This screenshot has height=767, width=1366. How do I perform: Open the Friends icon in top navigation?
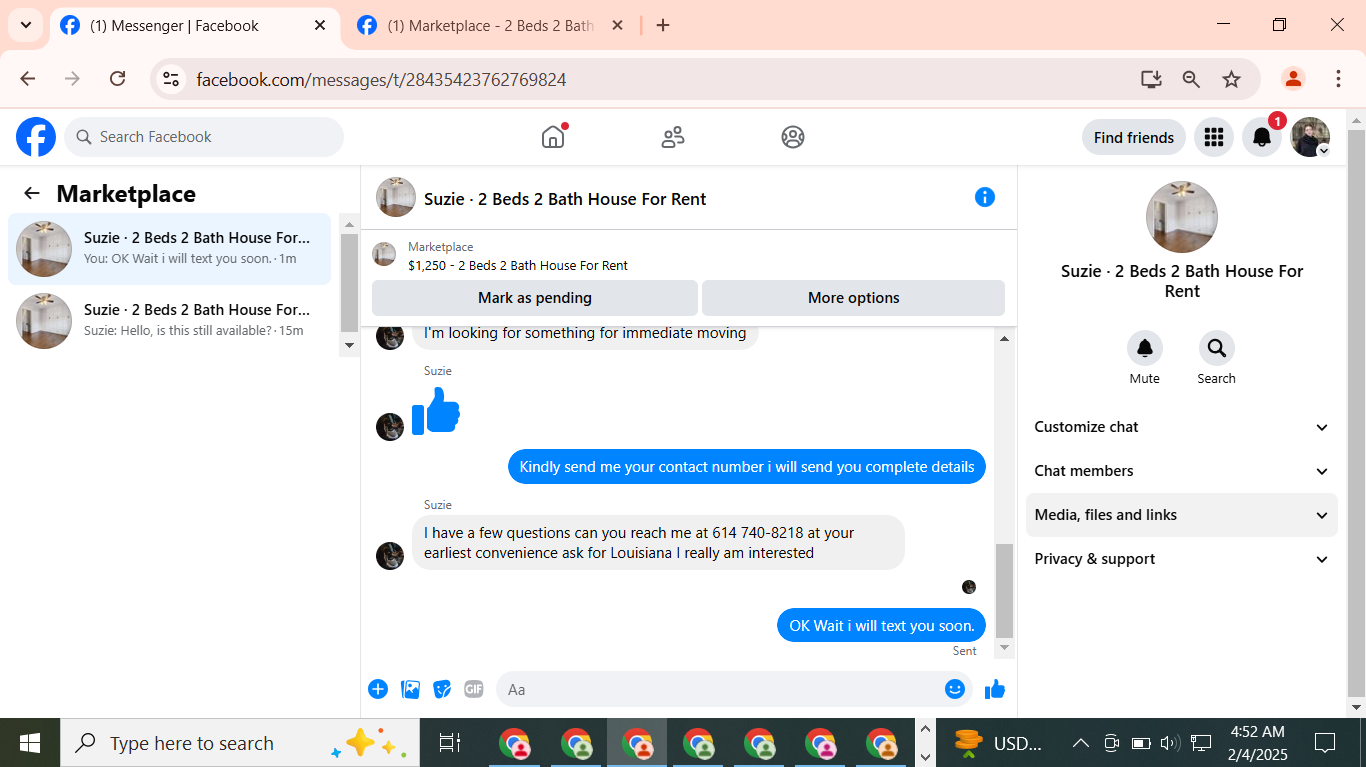[673, 137]
